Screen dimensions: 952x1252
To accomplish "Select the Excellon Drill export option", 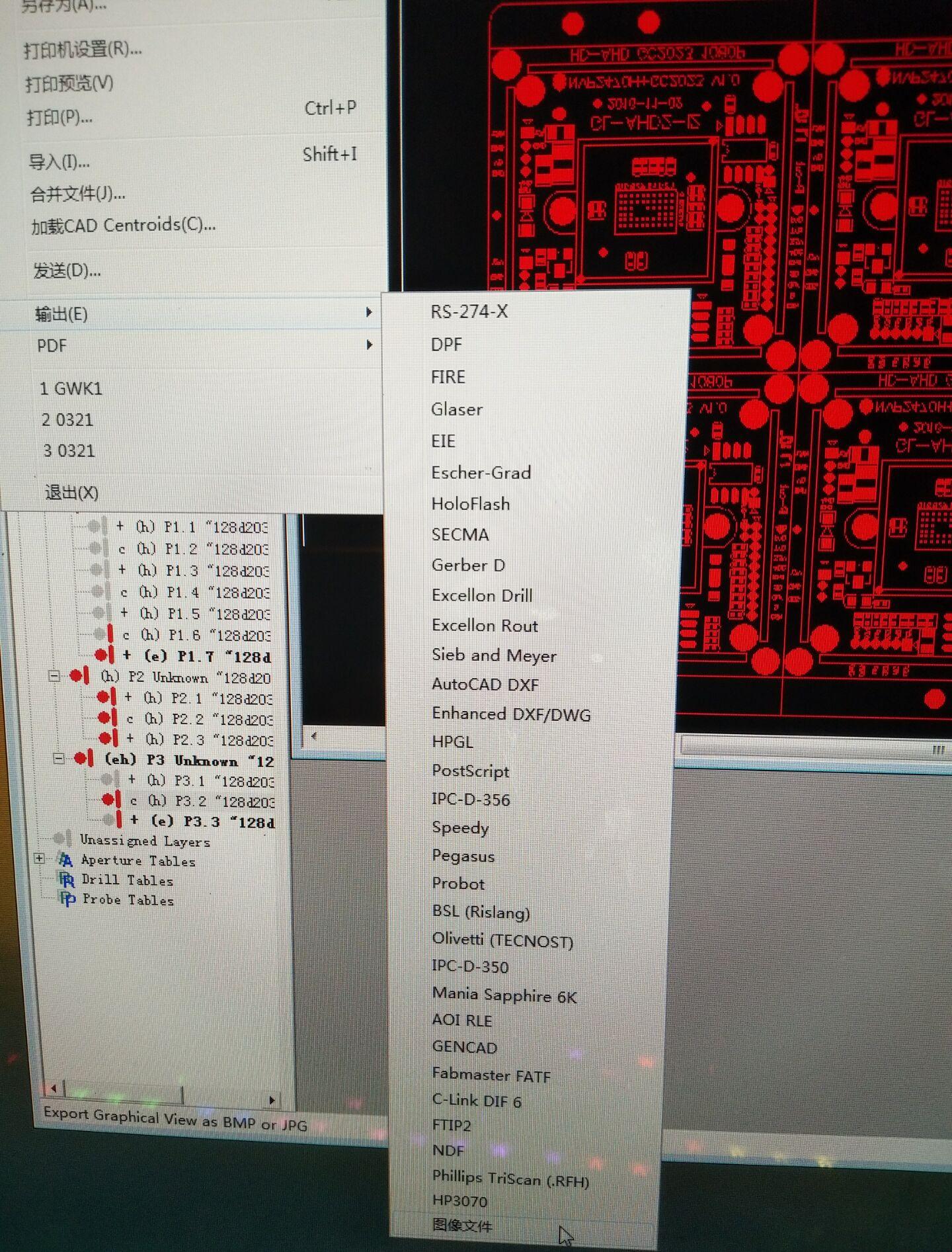I will coord(482,595).
